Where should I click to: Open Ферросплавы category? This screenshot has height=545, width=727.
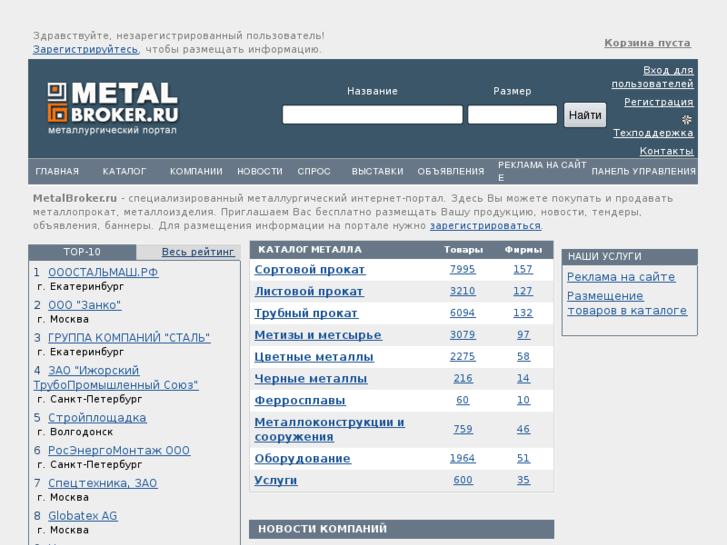[x=300, y=400]
